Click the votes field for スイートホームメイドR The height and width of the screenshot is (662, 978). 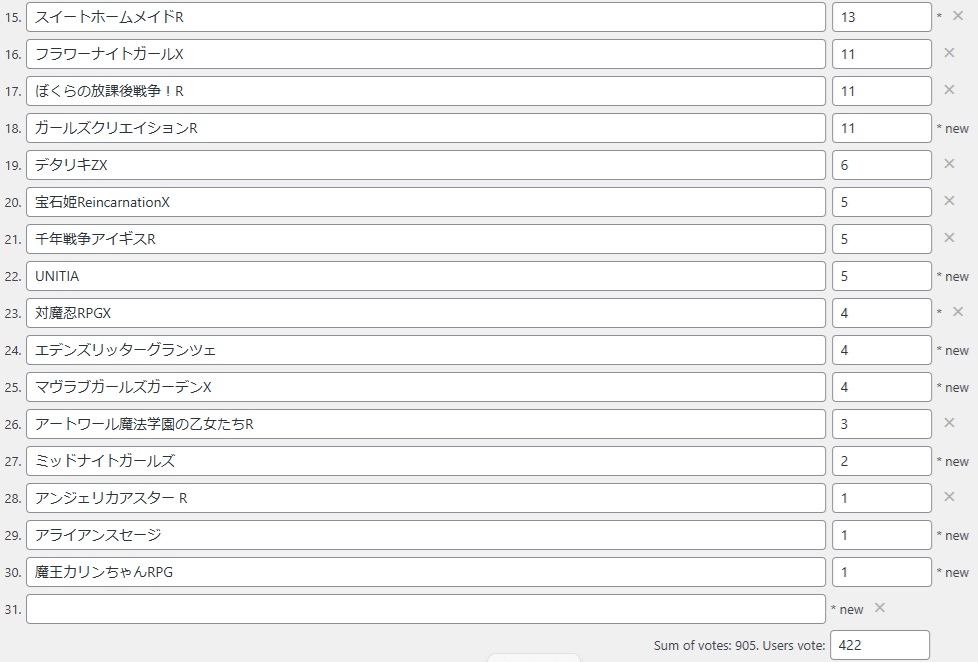tap(880, 17)
